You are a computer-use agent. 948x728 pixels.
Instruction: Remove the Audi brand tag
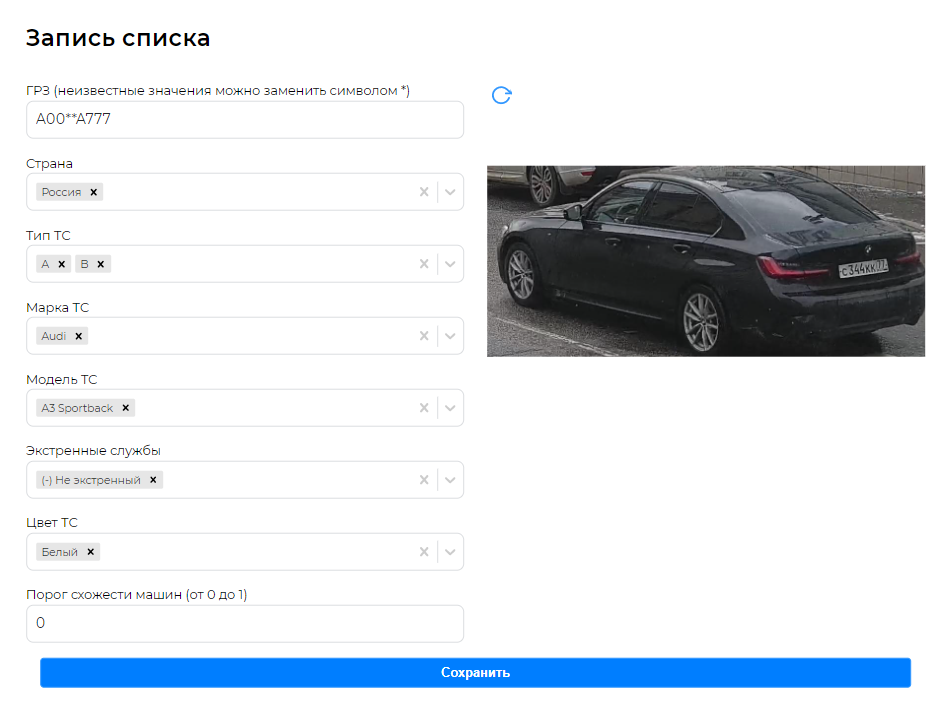click(x=79, y=336)
